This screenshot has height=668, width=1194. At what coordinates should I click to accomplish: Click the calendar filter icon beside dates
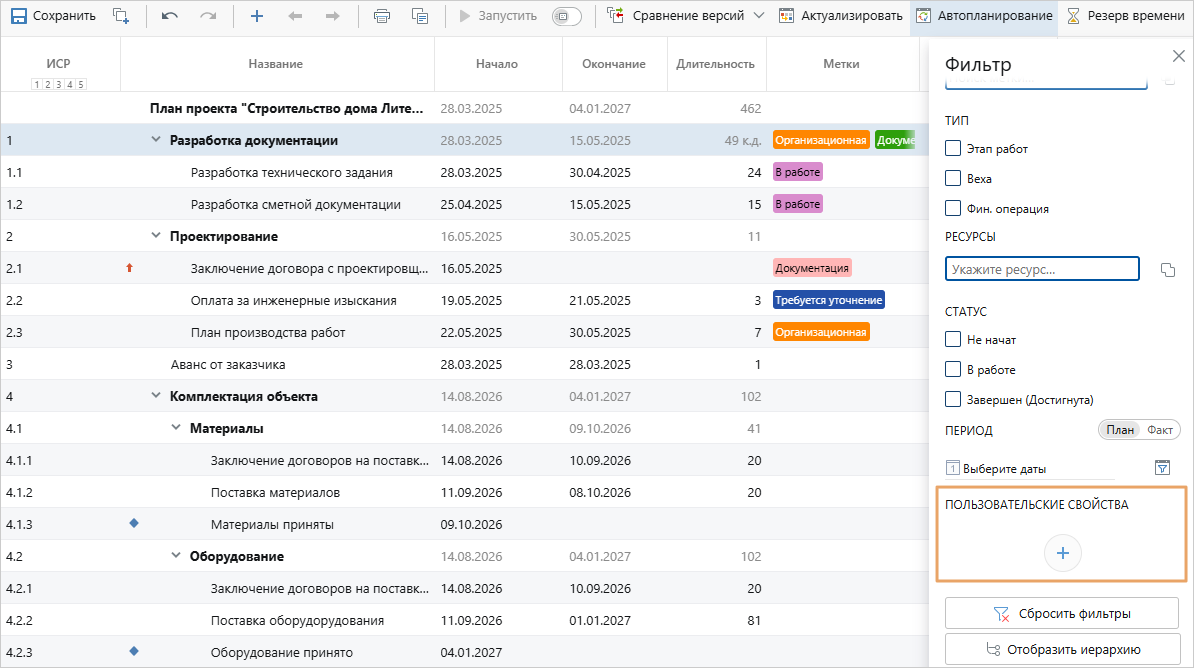click(1162, 468)
